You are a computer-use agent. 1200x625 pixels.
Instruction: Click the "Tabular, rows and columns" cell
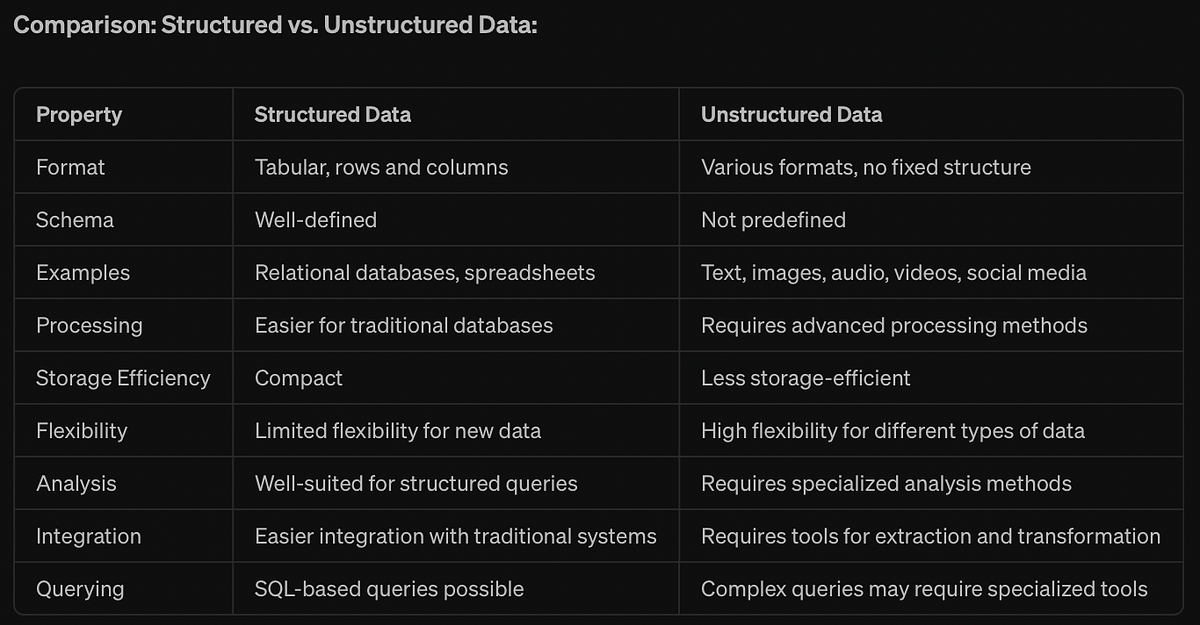(x=381, y=167)
